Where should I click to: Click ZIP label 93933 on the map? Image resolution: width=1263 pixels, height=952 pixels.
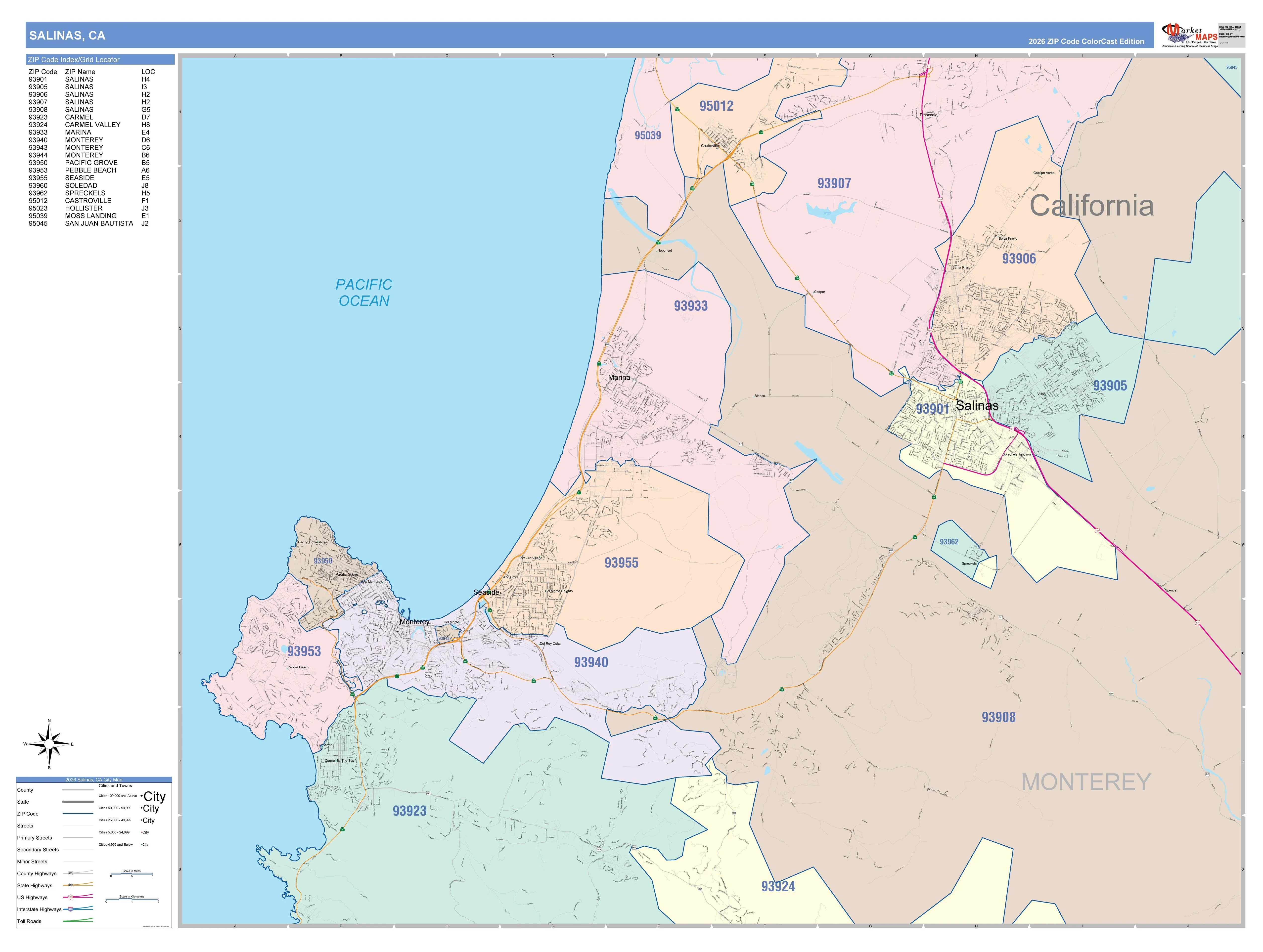pyautogui.click(x=690, y=306)
